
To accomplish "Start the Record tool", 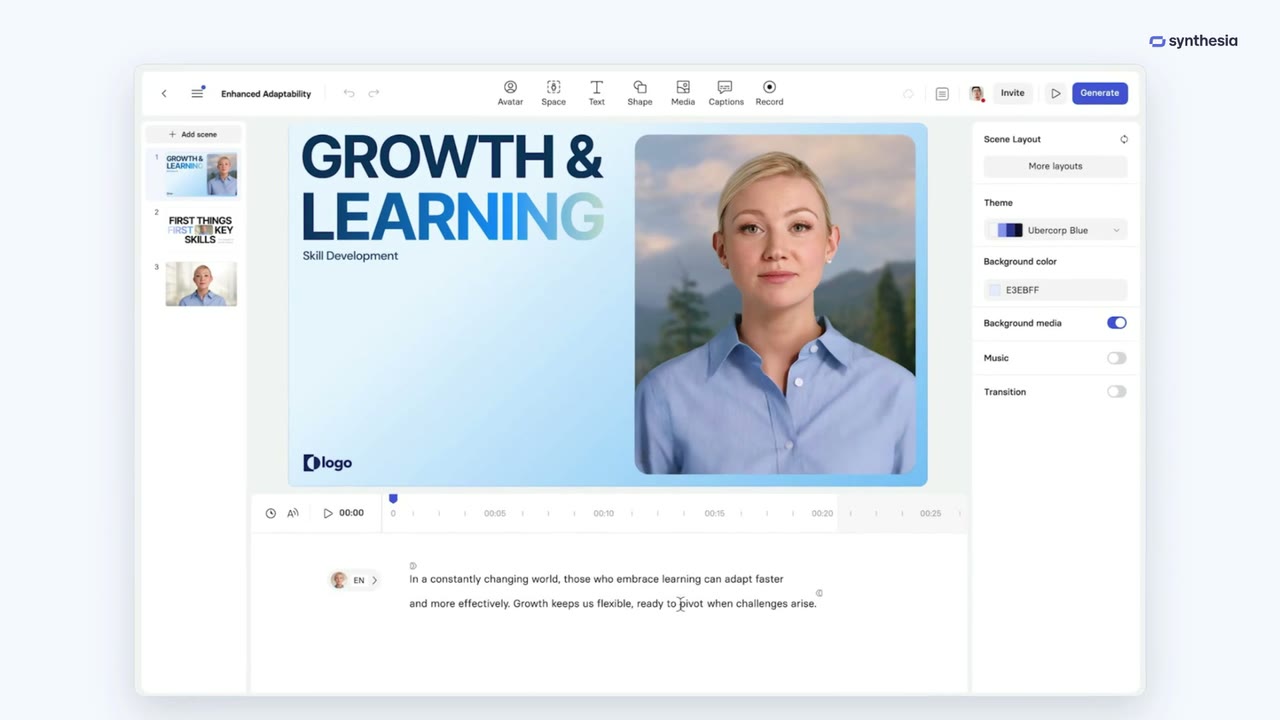I will tap(769, 93).
